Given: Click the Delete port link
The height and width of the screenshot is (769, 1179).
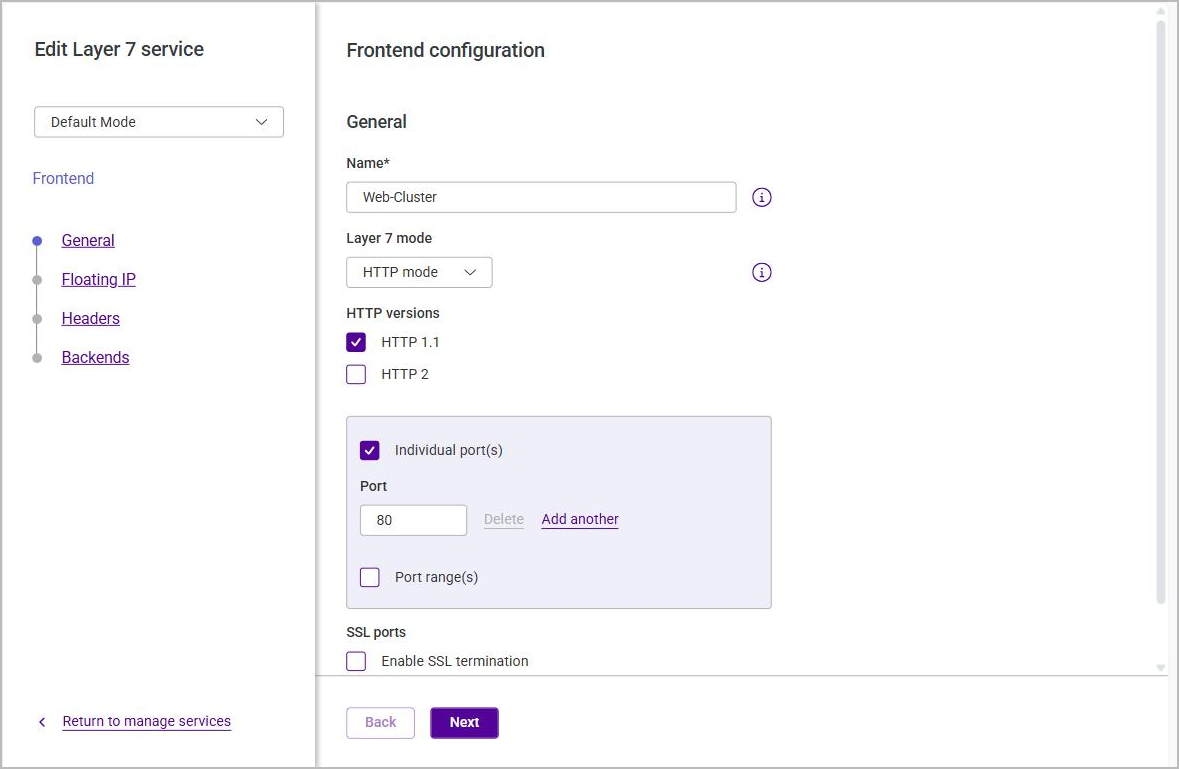Looking at the screenshot, I should [504, 519].
